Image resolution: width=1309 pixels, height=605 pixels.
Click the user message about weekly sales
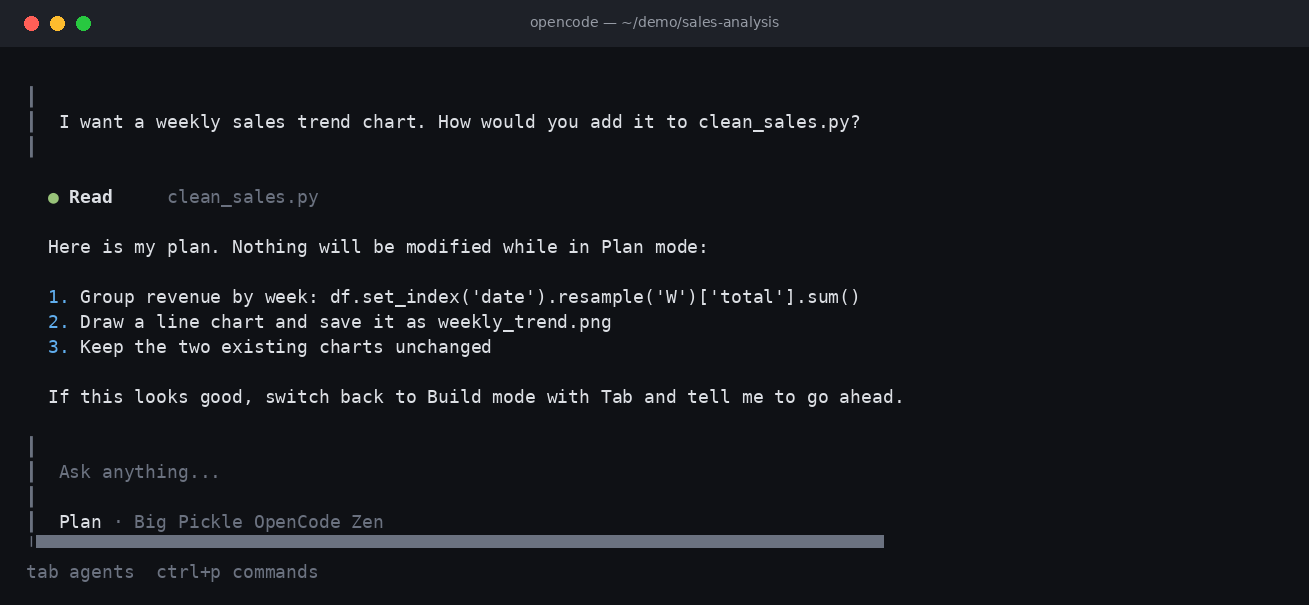coord(460,122)
